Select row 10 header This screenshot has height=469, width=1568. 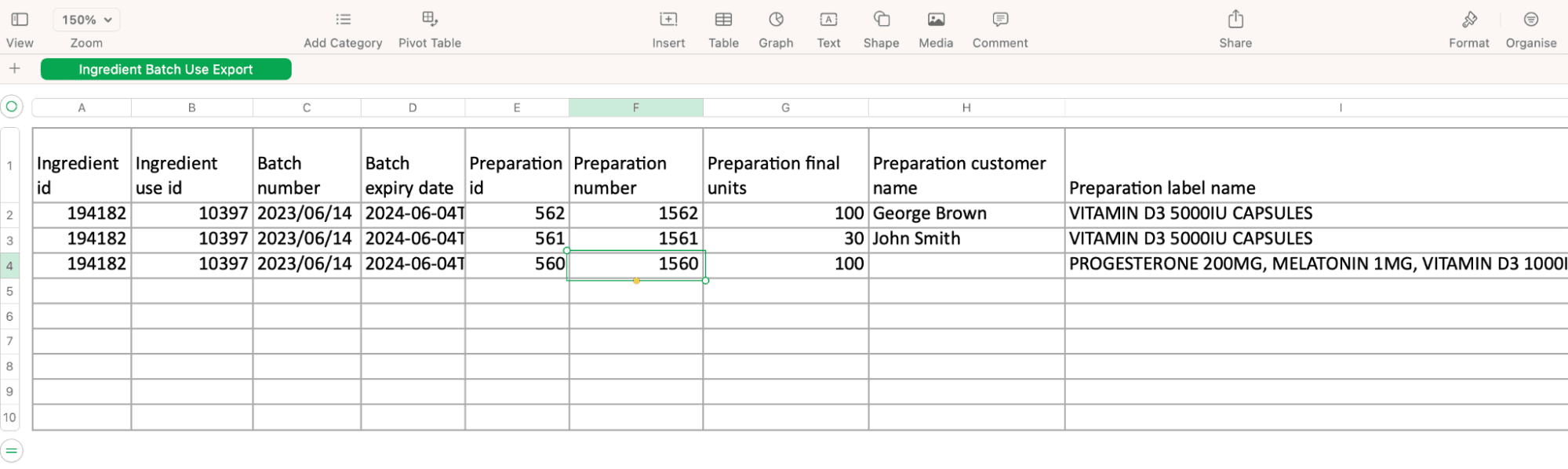click(10, 417)
